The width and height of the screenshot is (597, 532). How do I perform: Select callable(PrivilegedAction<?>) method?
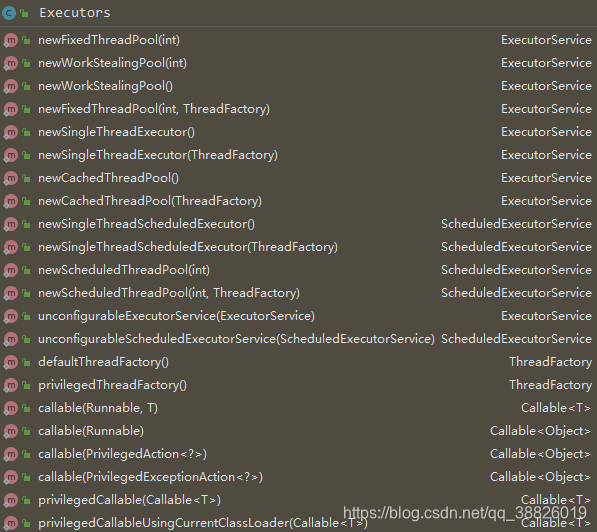pos(123,454)
